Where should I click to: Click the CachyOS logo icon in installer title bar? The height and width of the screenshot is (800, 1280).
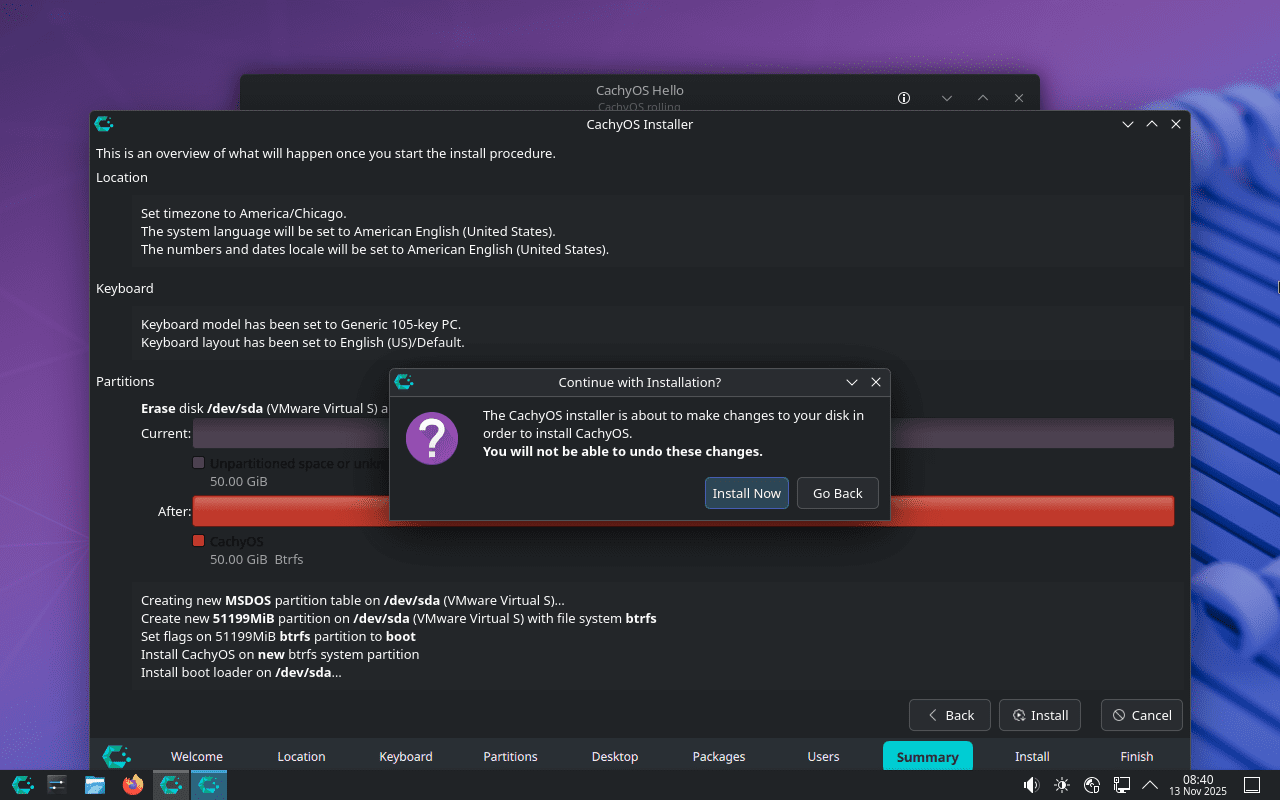click(x=104, y=123)
